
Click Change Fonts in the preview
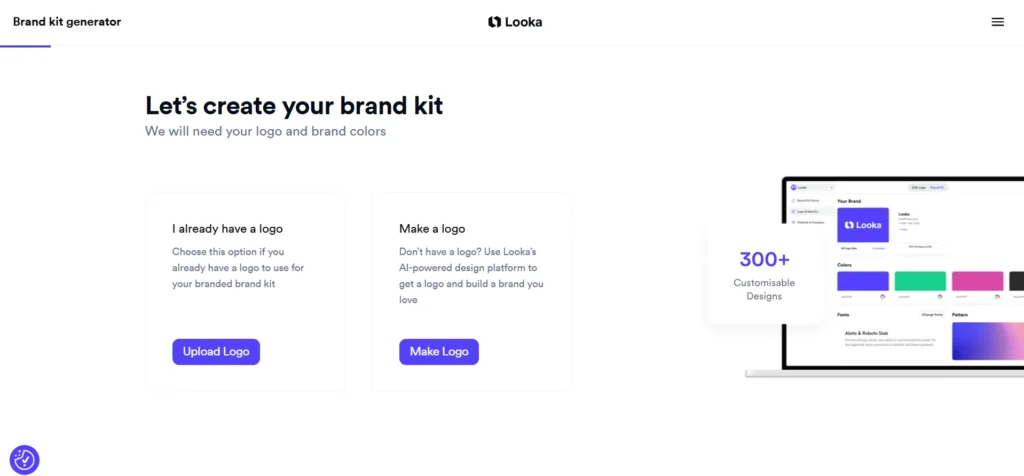click(x=931, y=315)
